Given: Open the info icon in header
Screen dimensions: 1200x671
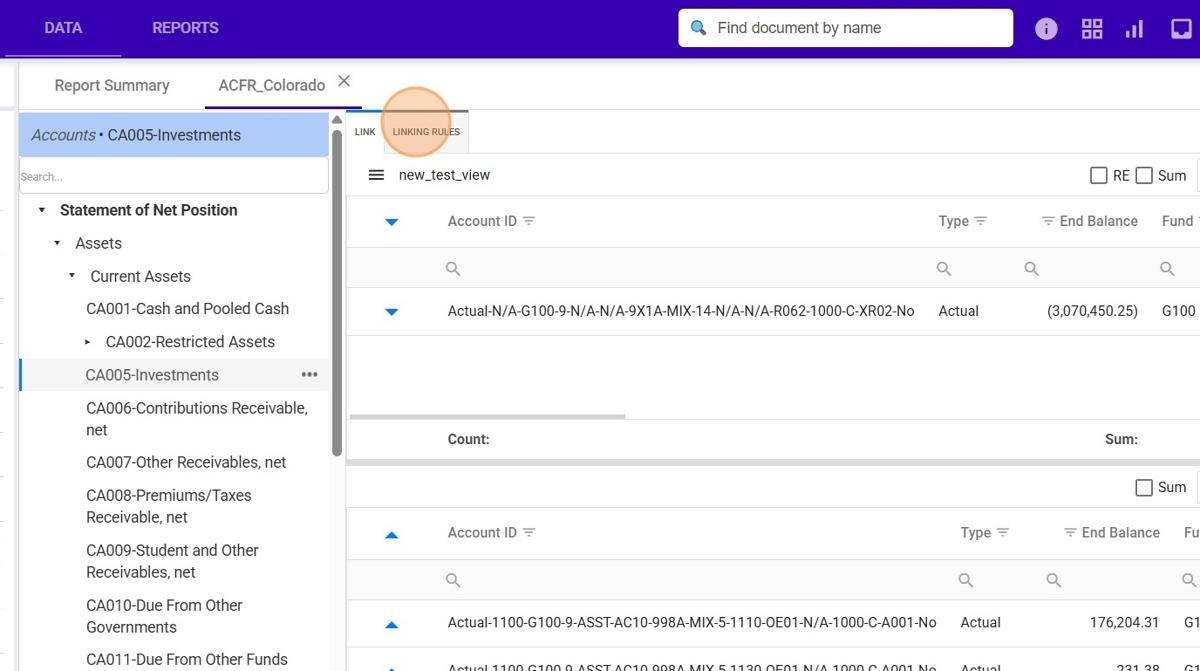Looking at the screenshot, I should pos(1046,29).
